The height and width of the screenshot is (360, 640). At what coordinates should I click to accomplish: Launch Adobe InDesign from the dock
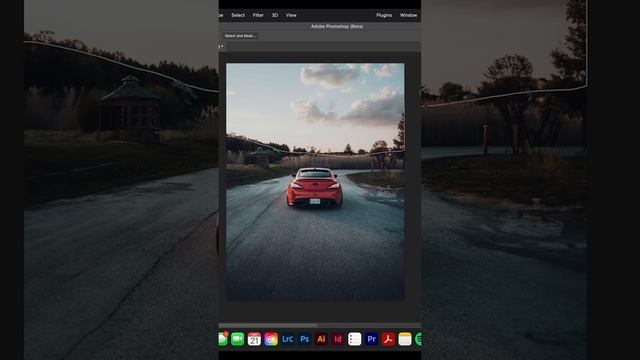pyautogui.click(x=338, y=339)
